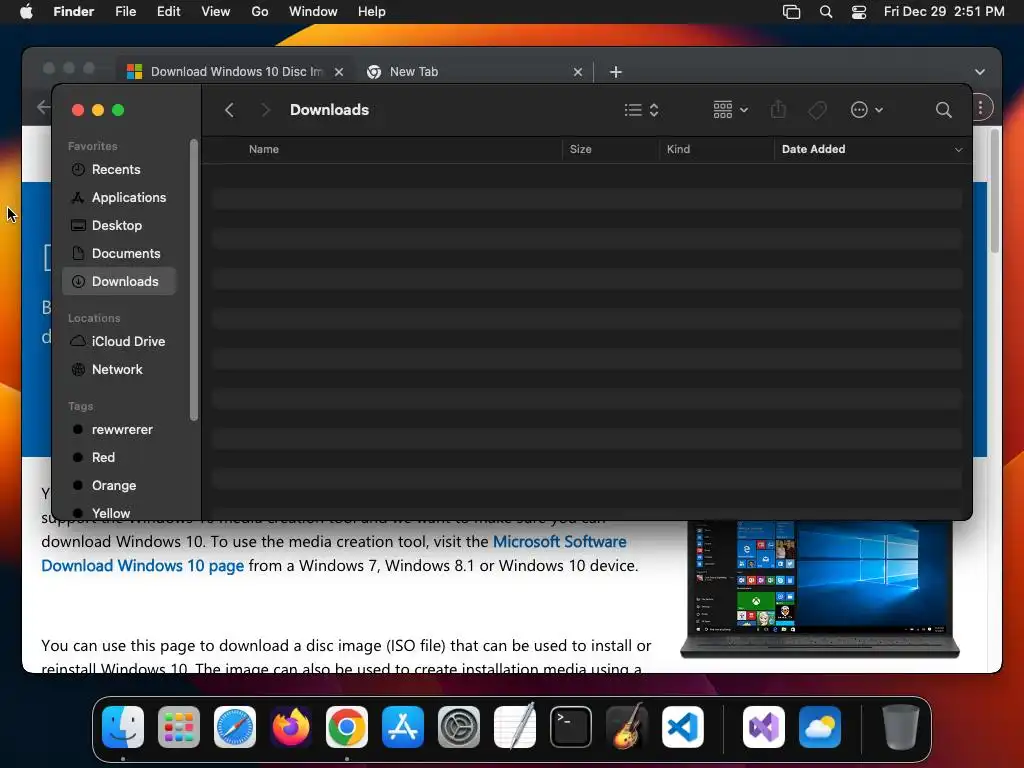This screenshot has height=768, width=1024.
Task: Open TextEdit from the Dock
Action: pyautogui.click(x=515, y=727)
